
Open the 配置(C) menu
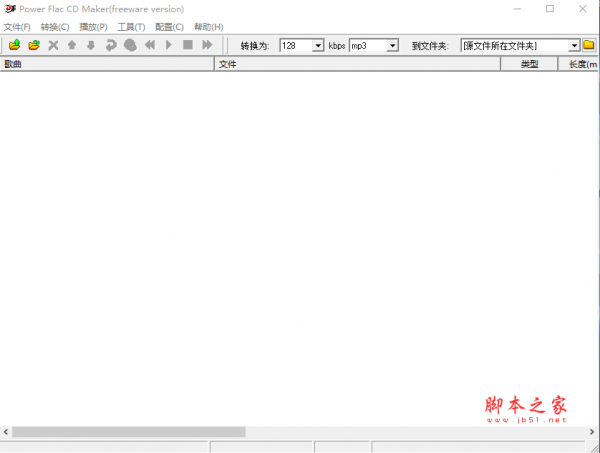click(x=170, y=27)
